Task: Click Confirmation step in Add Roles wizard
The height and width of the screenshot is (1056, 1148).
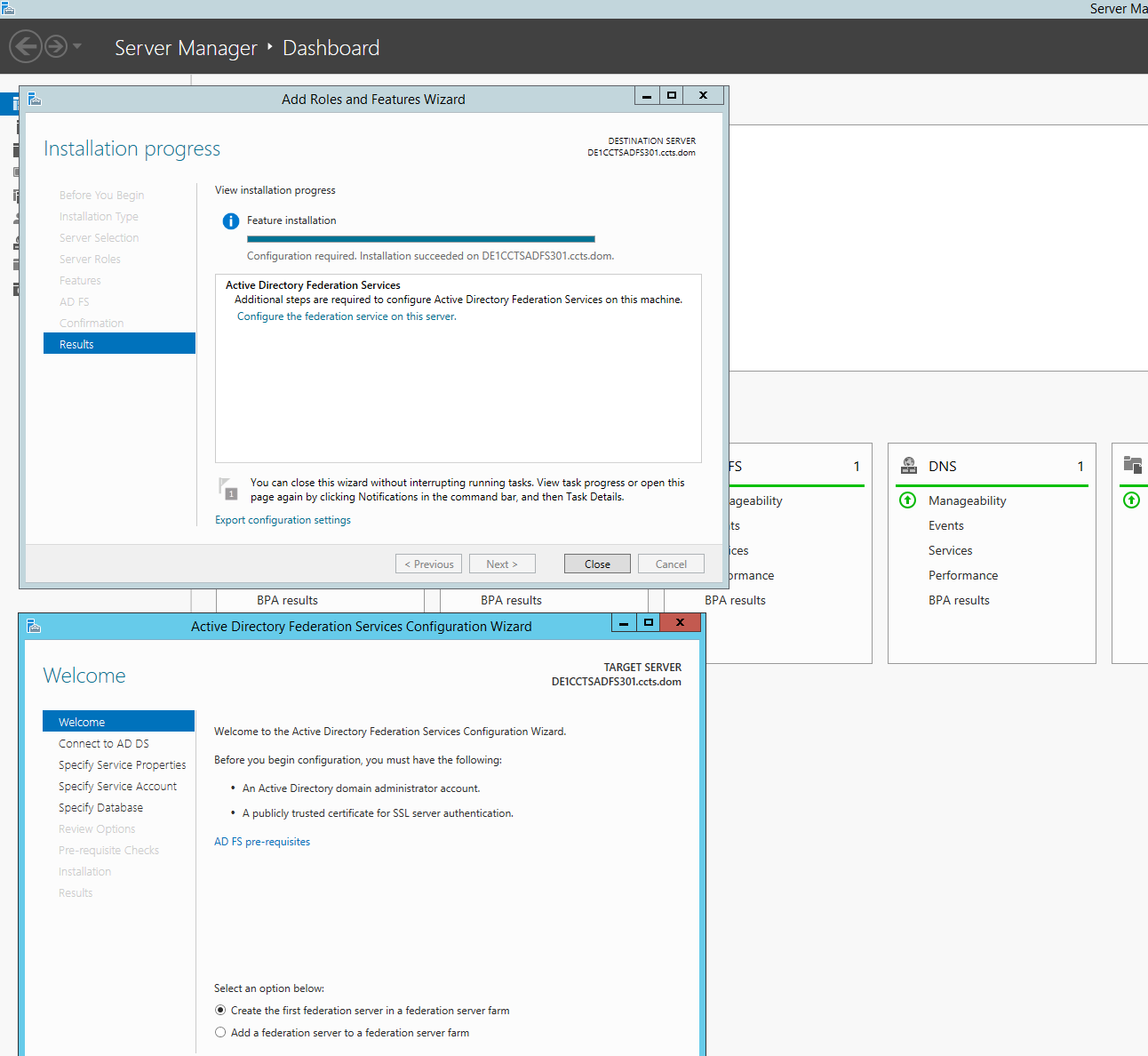Action: pos(92,323)
